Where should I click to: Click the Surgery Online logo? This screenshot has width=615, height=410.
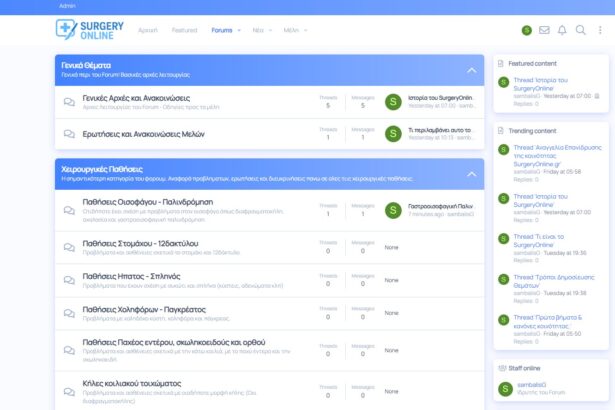point(90,30)
